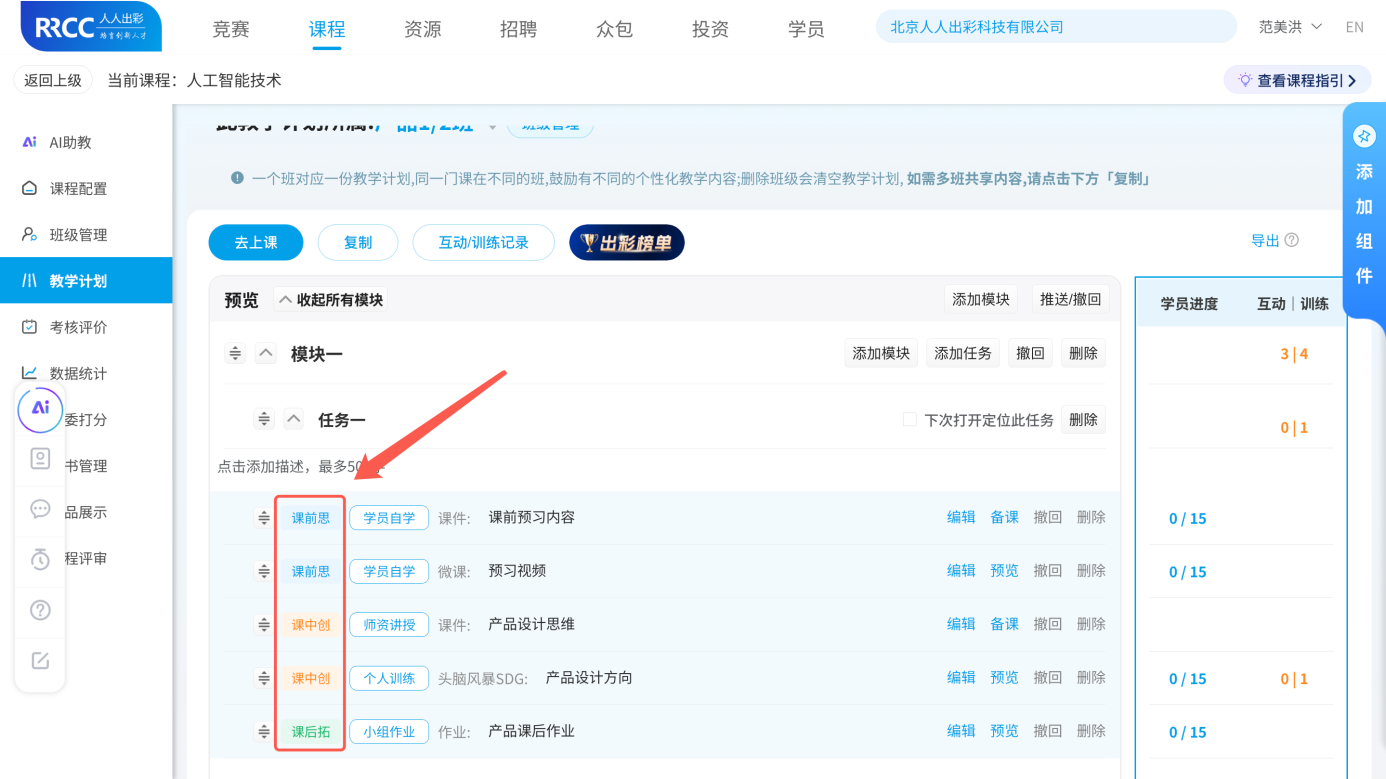The height and width of the screenshot is (779, 1386).
Task: Click 撤回 for 模块一
Action: (x=1030, y=353)
